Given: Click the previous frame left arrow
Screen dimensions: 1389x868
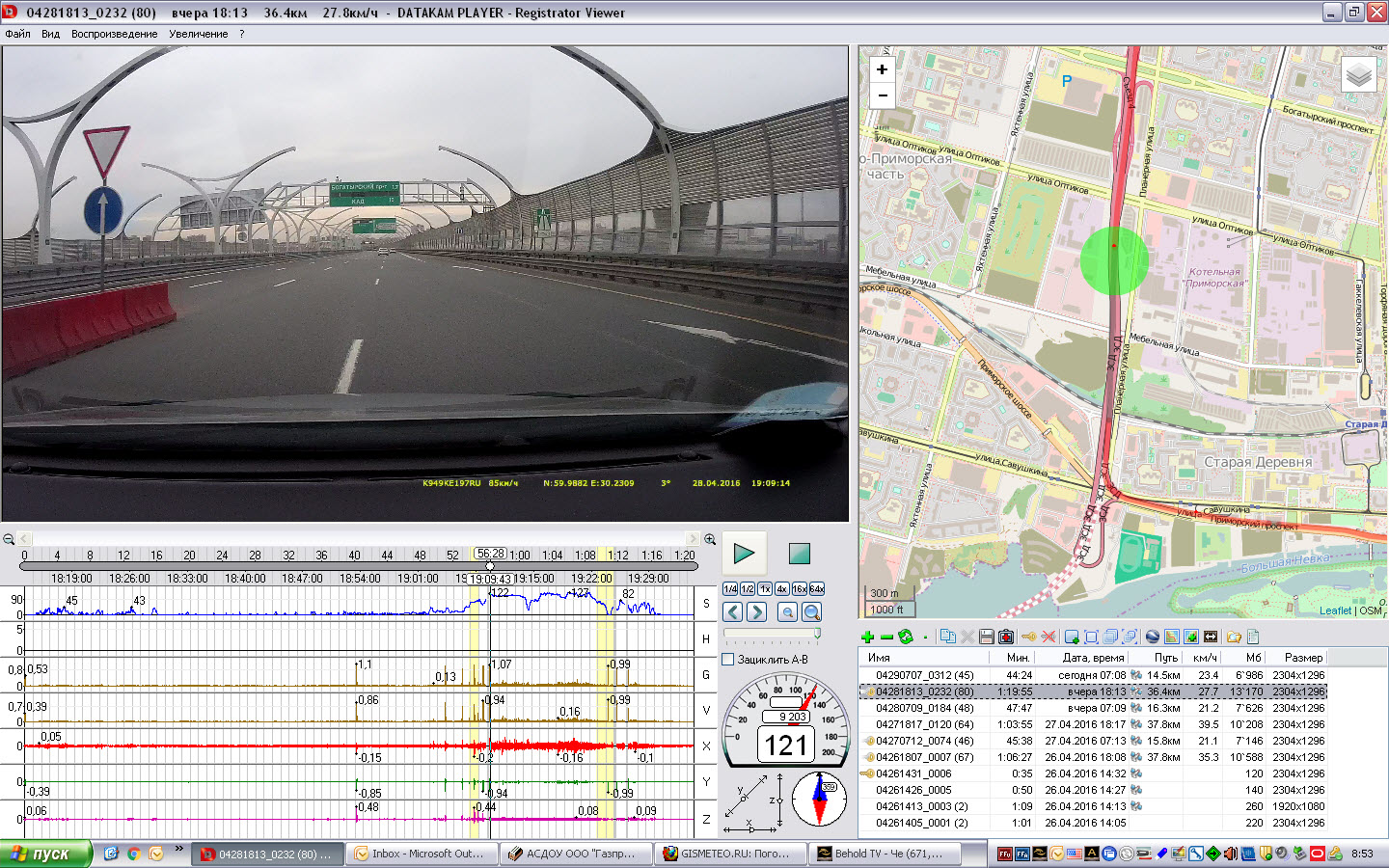Looking at the screenshot, I should click(x=733, y=612).
